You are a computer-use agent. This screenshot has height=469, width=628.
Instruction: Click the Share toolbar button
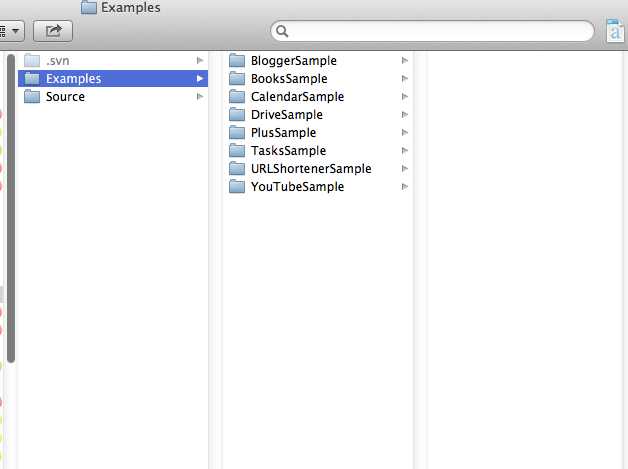[53, 31]
